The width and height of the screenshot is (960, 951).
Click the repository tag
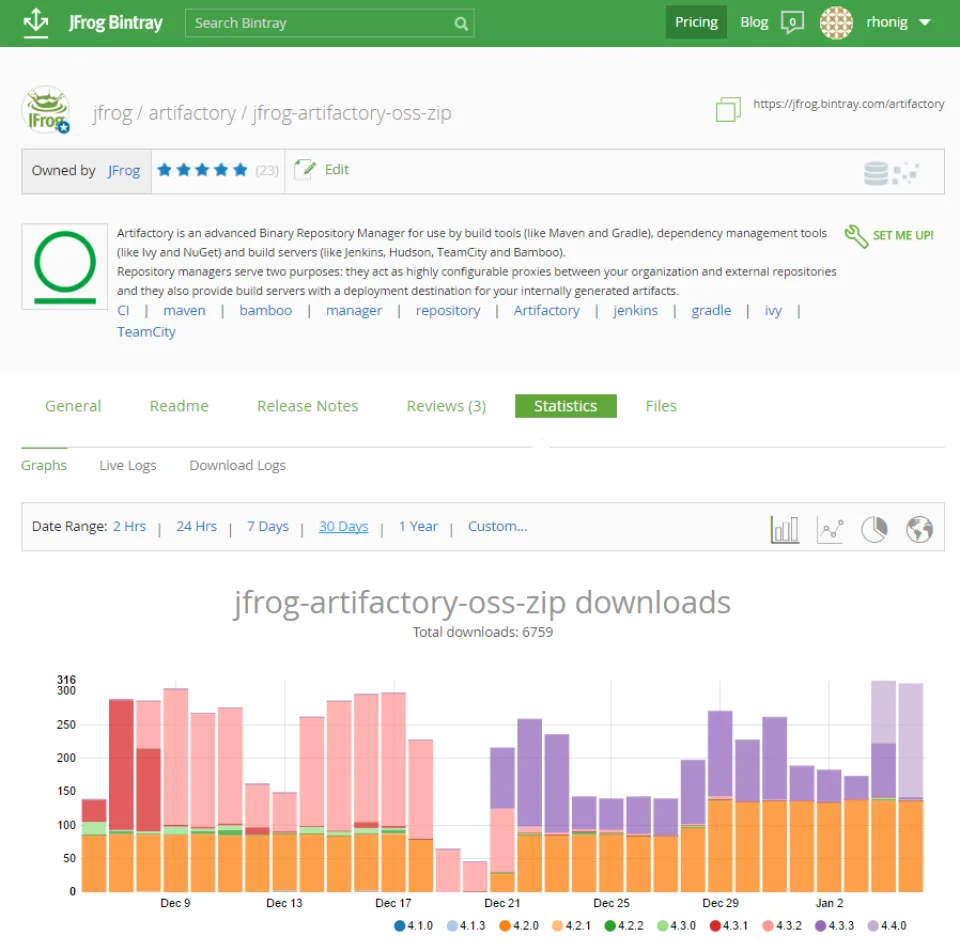(x=448, y=310)
